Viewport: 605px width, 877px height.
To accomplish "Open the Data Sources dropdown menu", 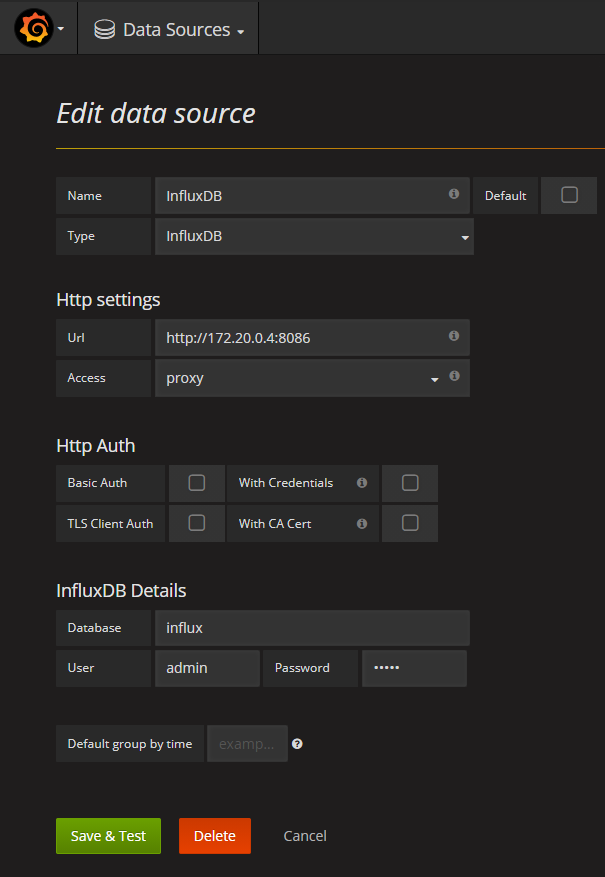I will pyautogui.click(x=169, y=30).
